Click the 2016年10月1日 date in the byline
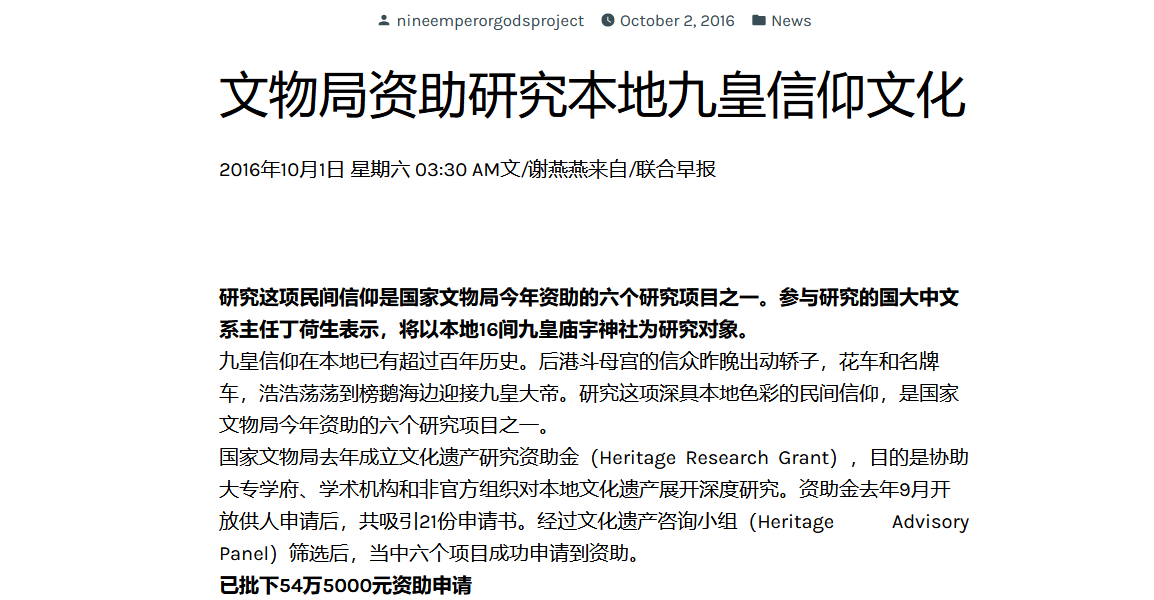 click(x=281, y=169)
